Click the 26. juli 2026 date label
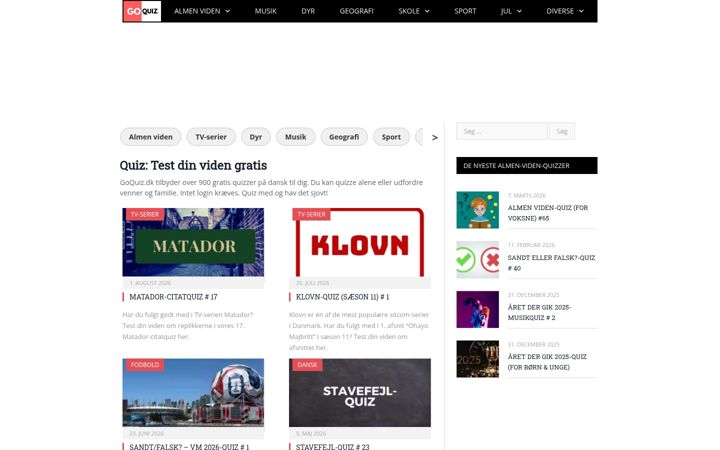The width and height of the screenshot is (720, 450). [x=313, y=283]
